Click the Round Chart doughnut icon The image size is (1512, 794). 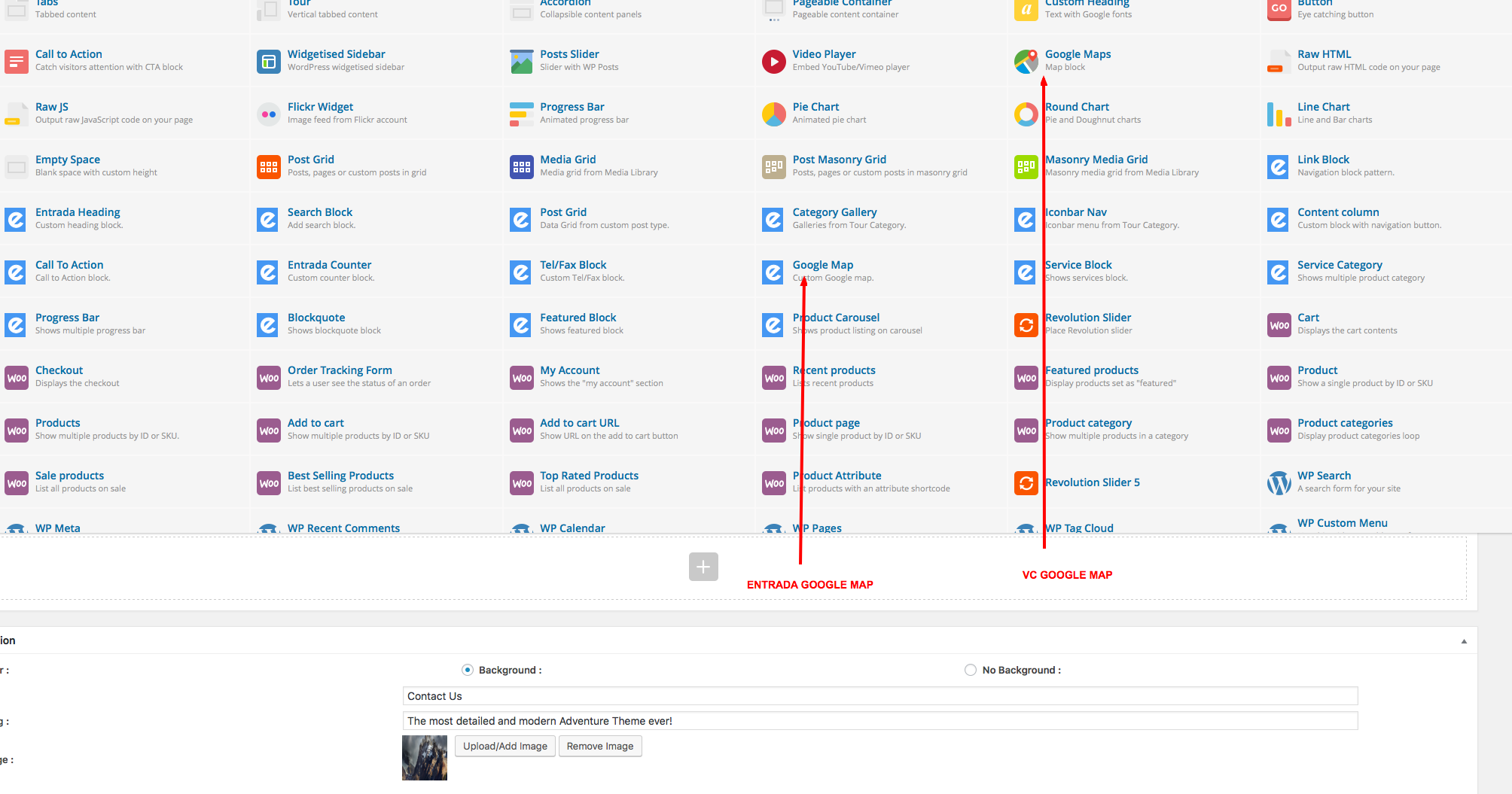[x=1026, y=114]
